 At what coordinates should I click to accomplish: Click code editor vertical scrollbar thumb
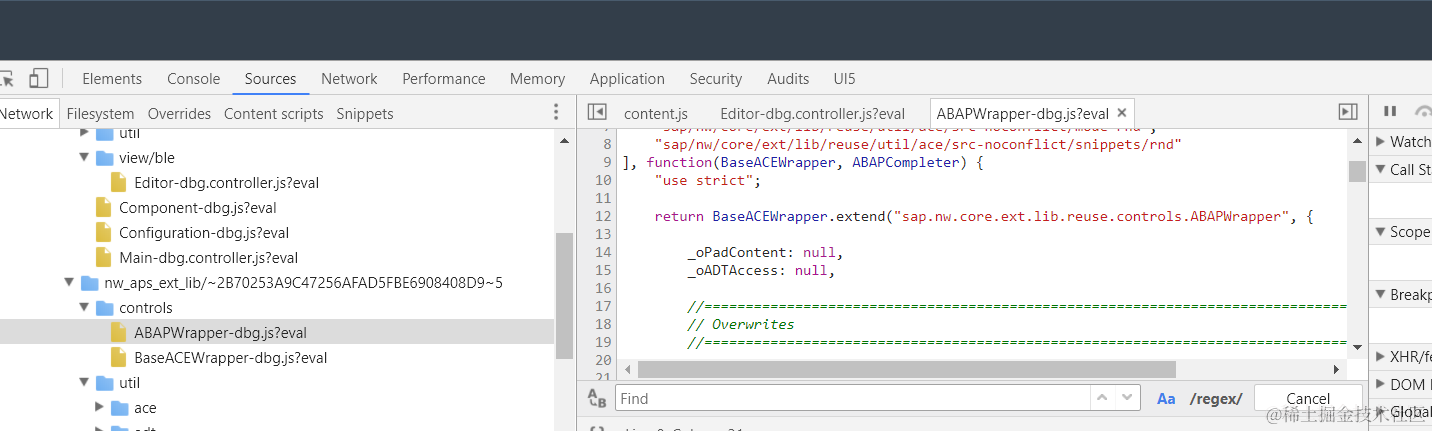coord(1357,171)
